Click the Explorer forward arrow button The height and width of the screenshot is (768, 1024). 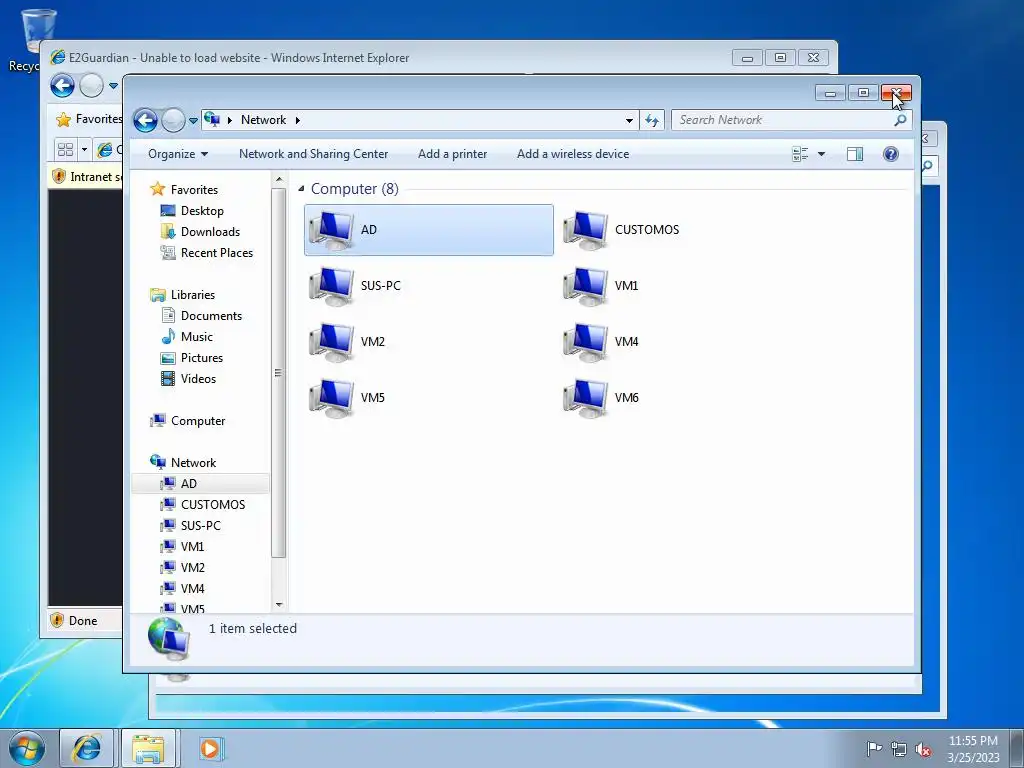pos(173,120)
